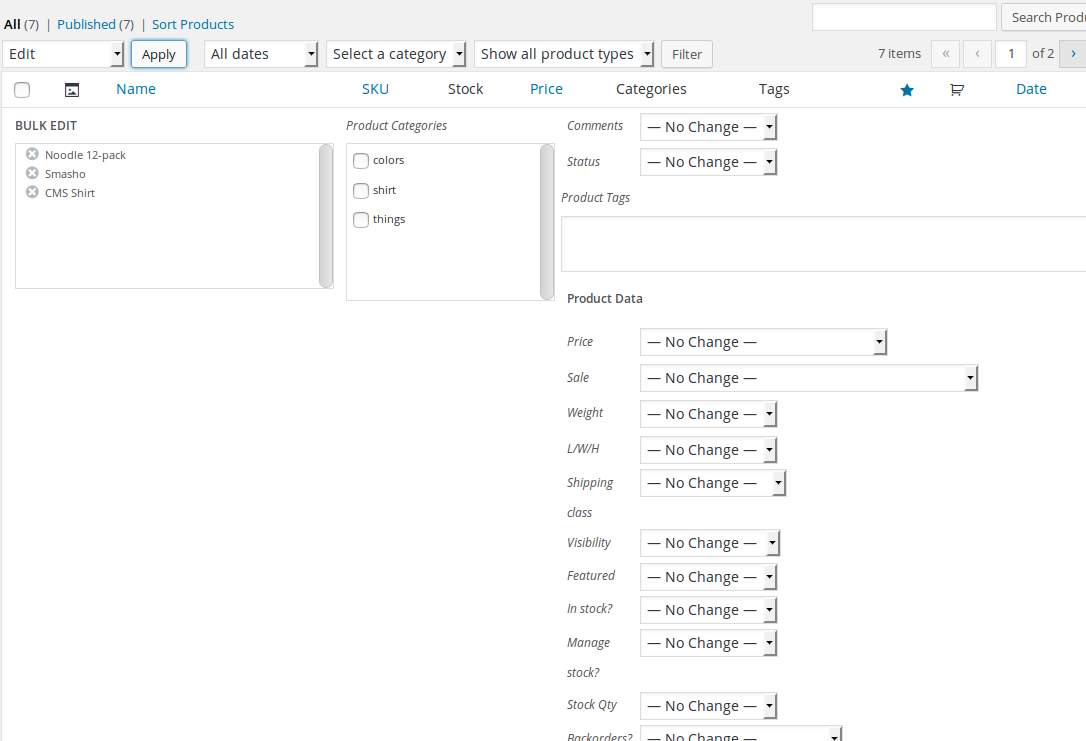Open the Price change dropdown
The width and height of the screenshot is (1086, 741).
tap(763, 342)
